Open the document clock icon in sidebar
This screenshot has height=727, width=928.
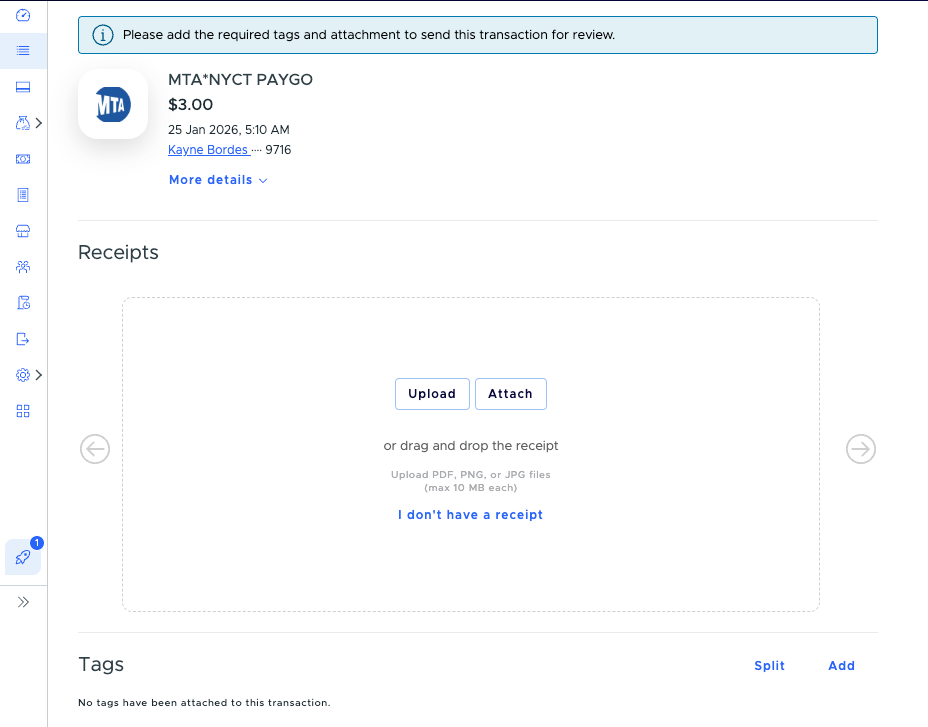point(23,303)
